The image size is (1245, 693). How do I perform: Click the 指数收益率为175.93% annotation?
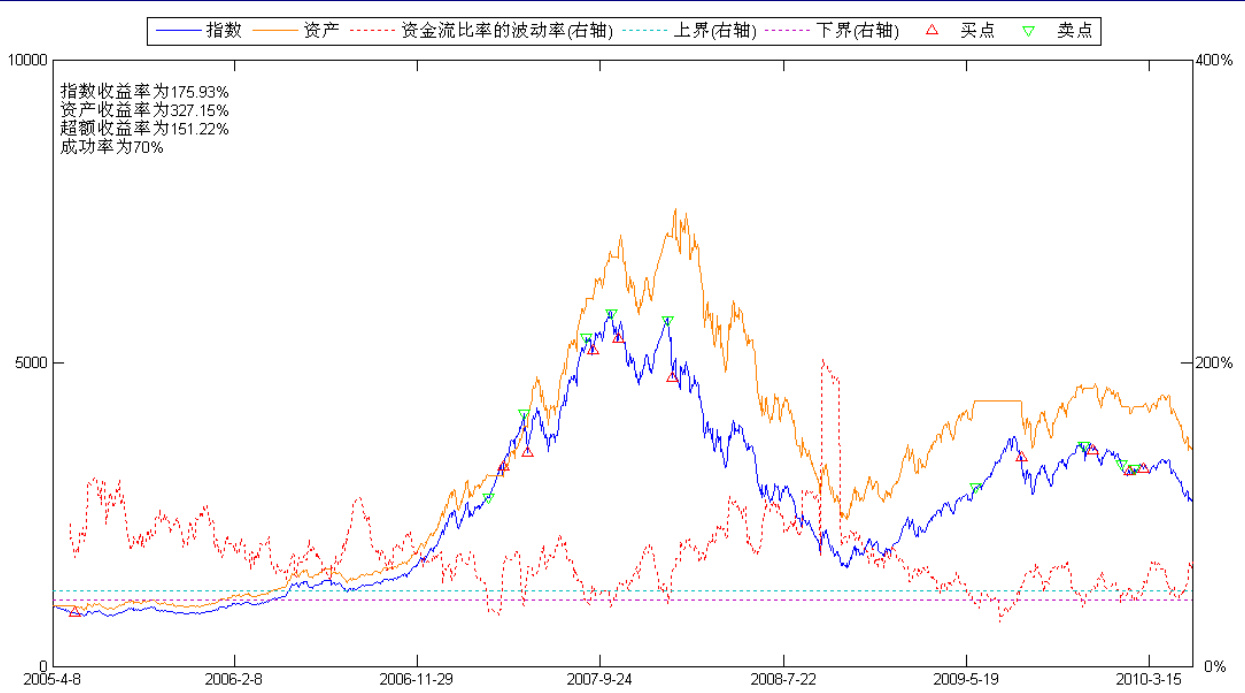(144, 90)
